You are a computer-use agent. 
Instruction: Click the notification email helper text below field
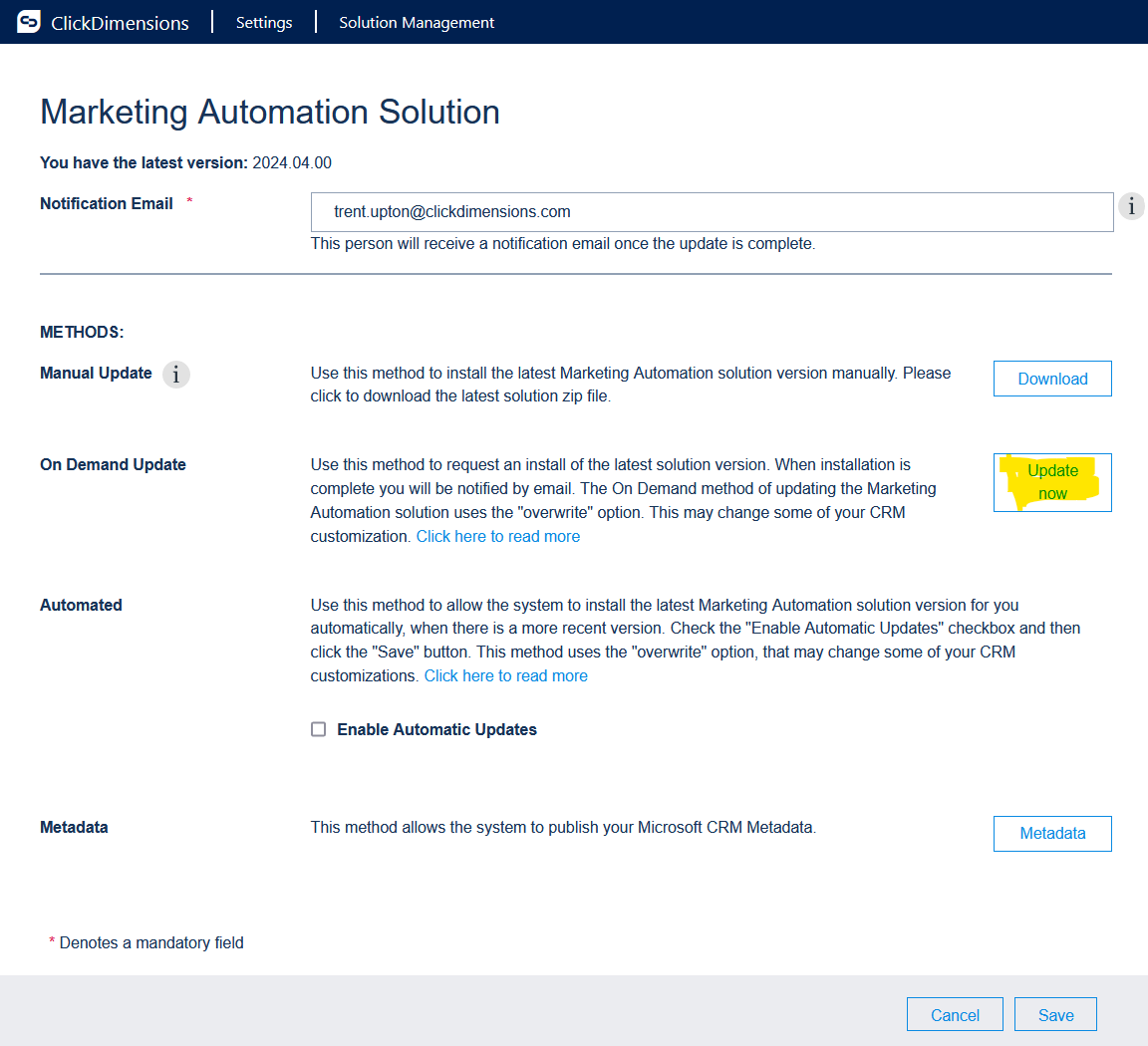click(563, 244)
